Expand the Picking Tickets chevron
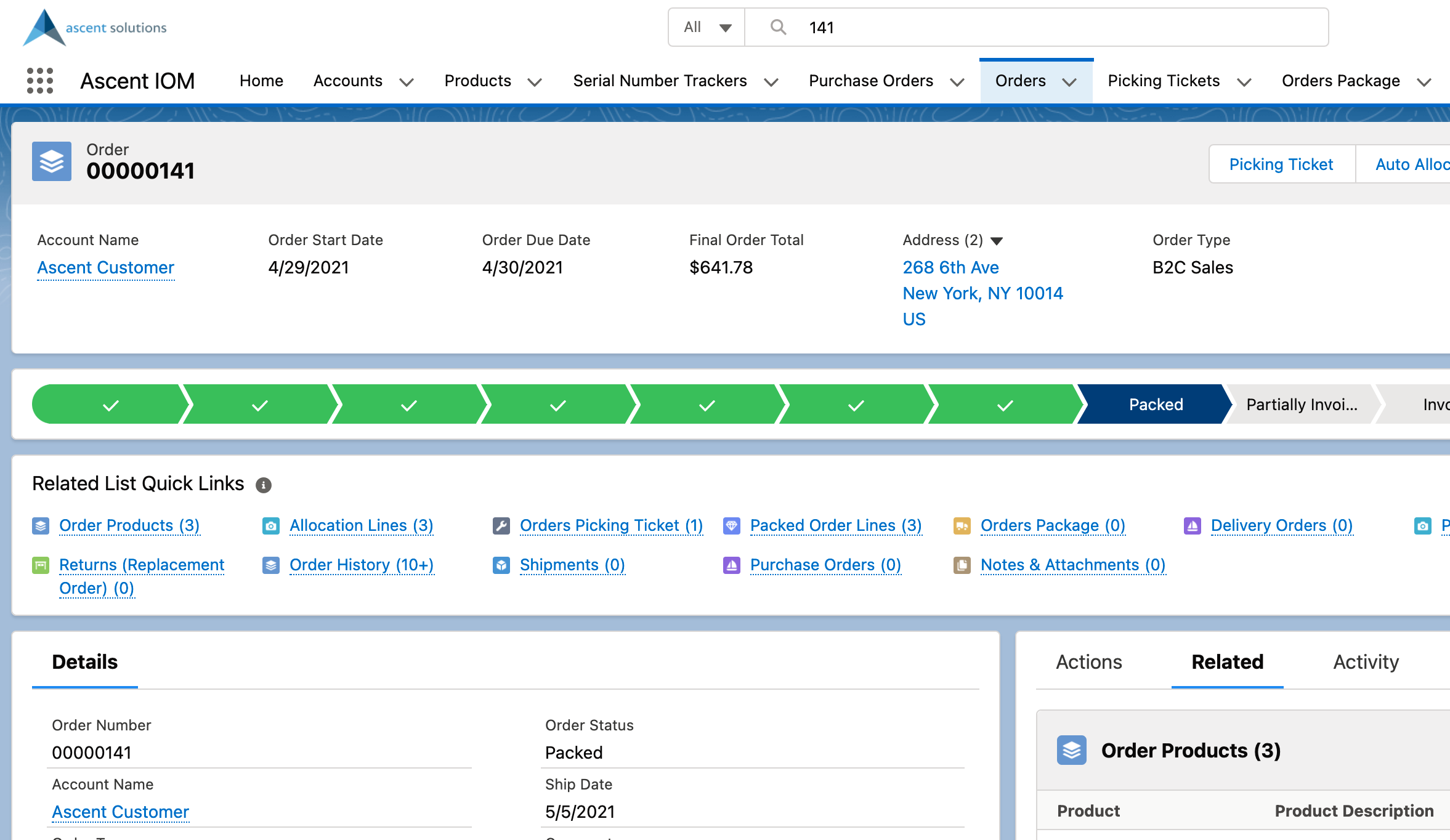The image size is (1450, 840). [x=1244, y=82]
